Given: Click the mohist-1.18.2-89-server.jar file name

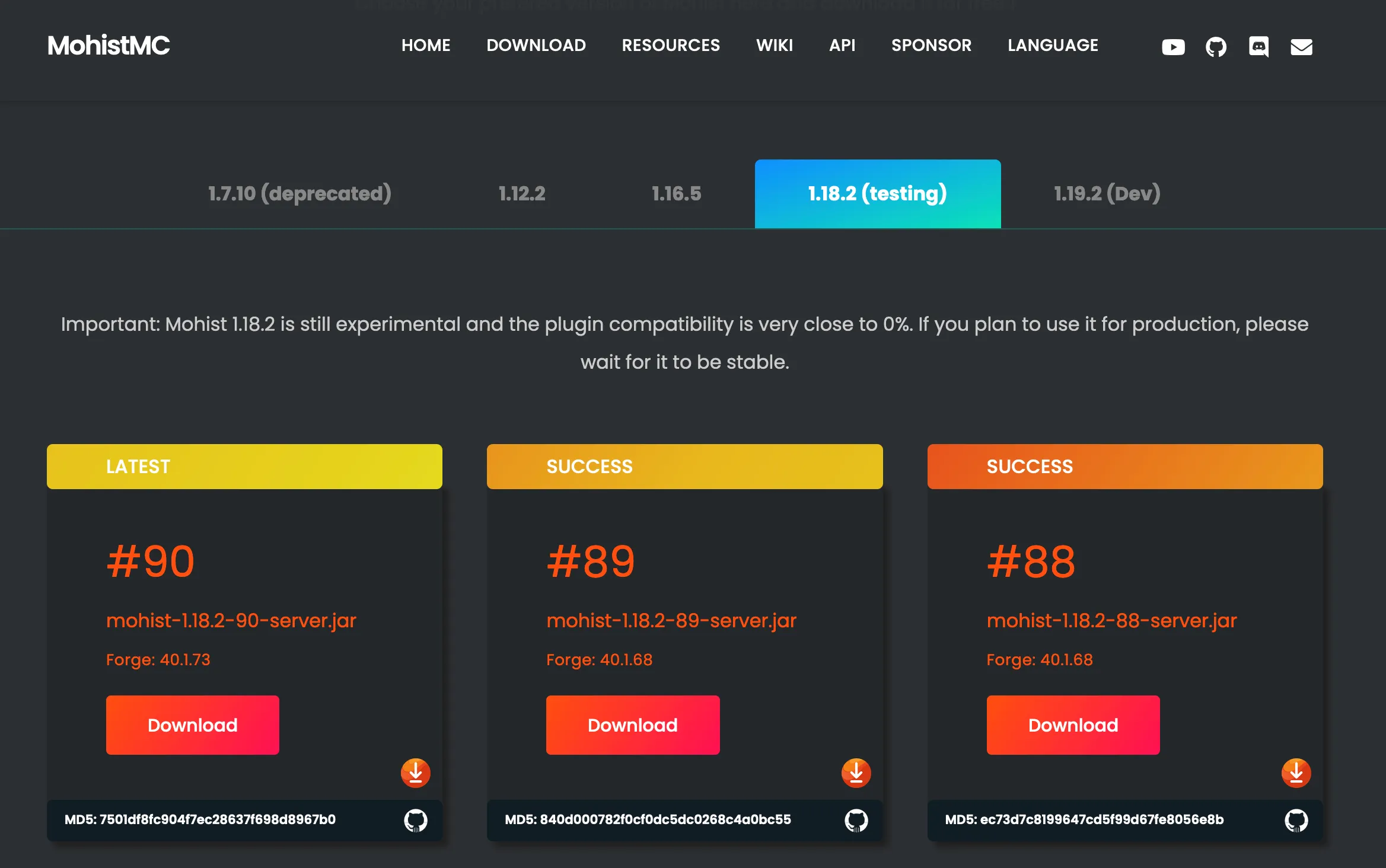Looking at the screenshot, I should pyautogui.click(x=671, y=620).
